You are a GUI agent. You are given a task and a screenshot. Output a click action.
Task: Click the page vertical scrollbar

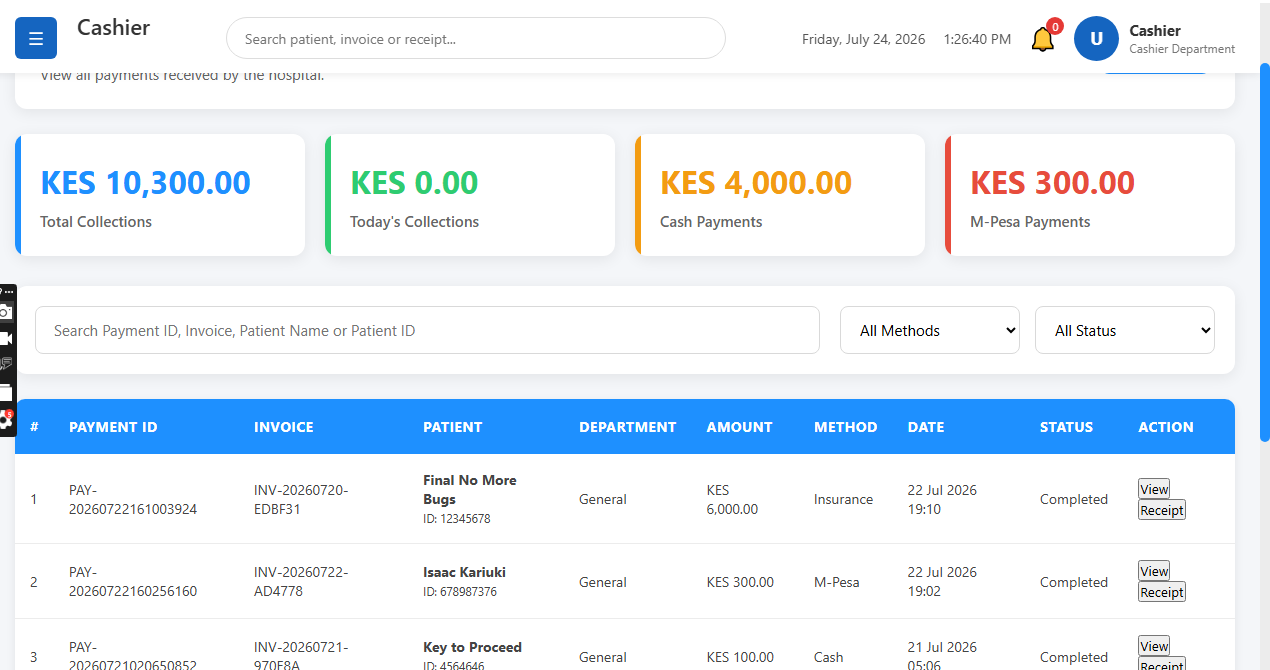(x=1264, y=252)
